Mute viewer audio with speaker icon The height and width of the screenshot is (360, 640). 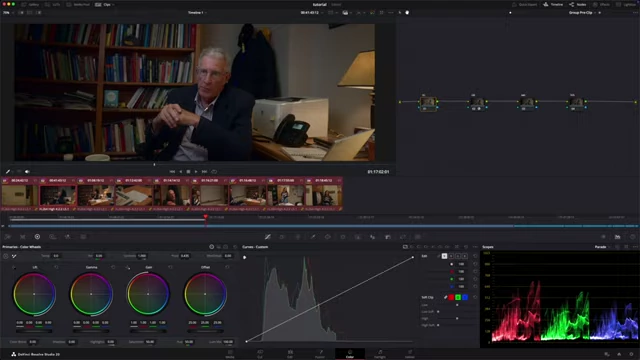coord(27,172)
